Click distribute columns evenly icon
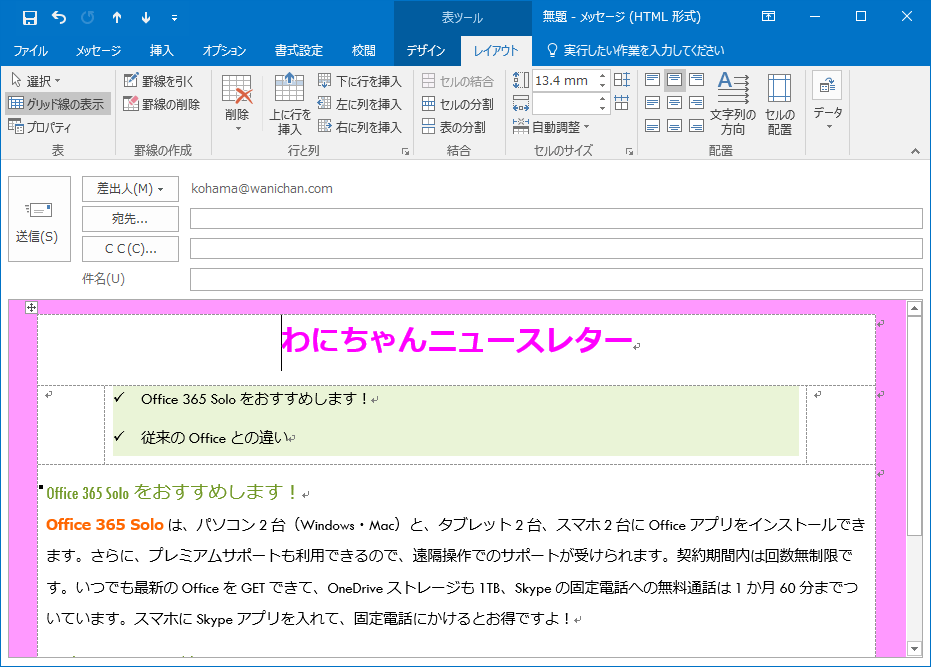The image size is (931, 667). click(x=622, y=103)
